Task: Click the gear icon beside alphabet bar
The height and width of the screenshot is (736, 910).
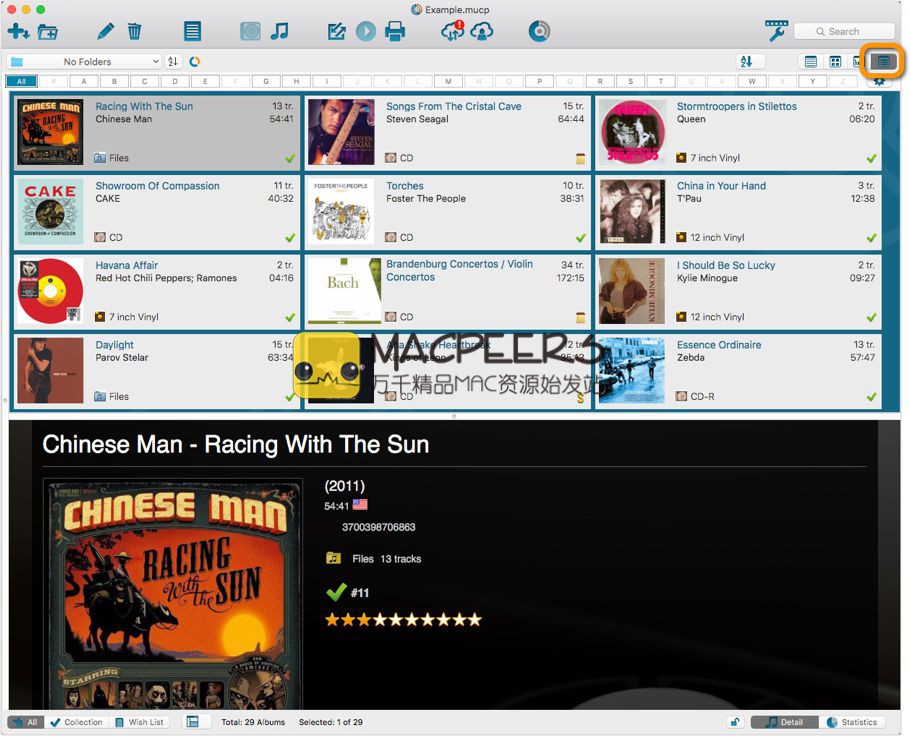Action: pyautogui.click(x=879, y=81)
